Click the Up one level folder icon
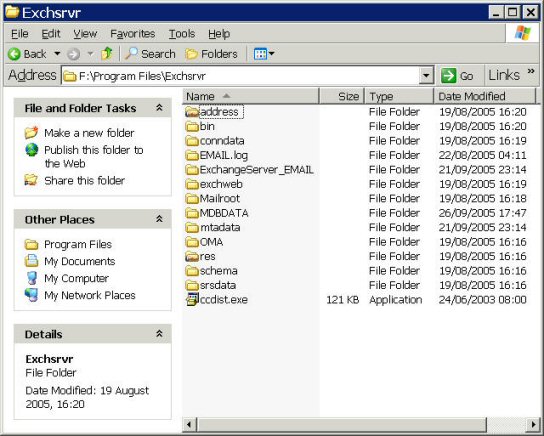544x436 pixels. coord(107,53)
